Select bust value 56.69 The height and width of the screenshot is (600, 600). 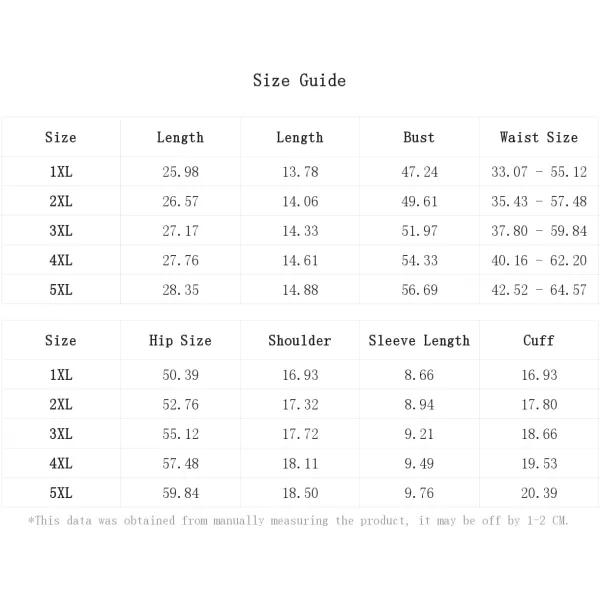tap(419, 290)
